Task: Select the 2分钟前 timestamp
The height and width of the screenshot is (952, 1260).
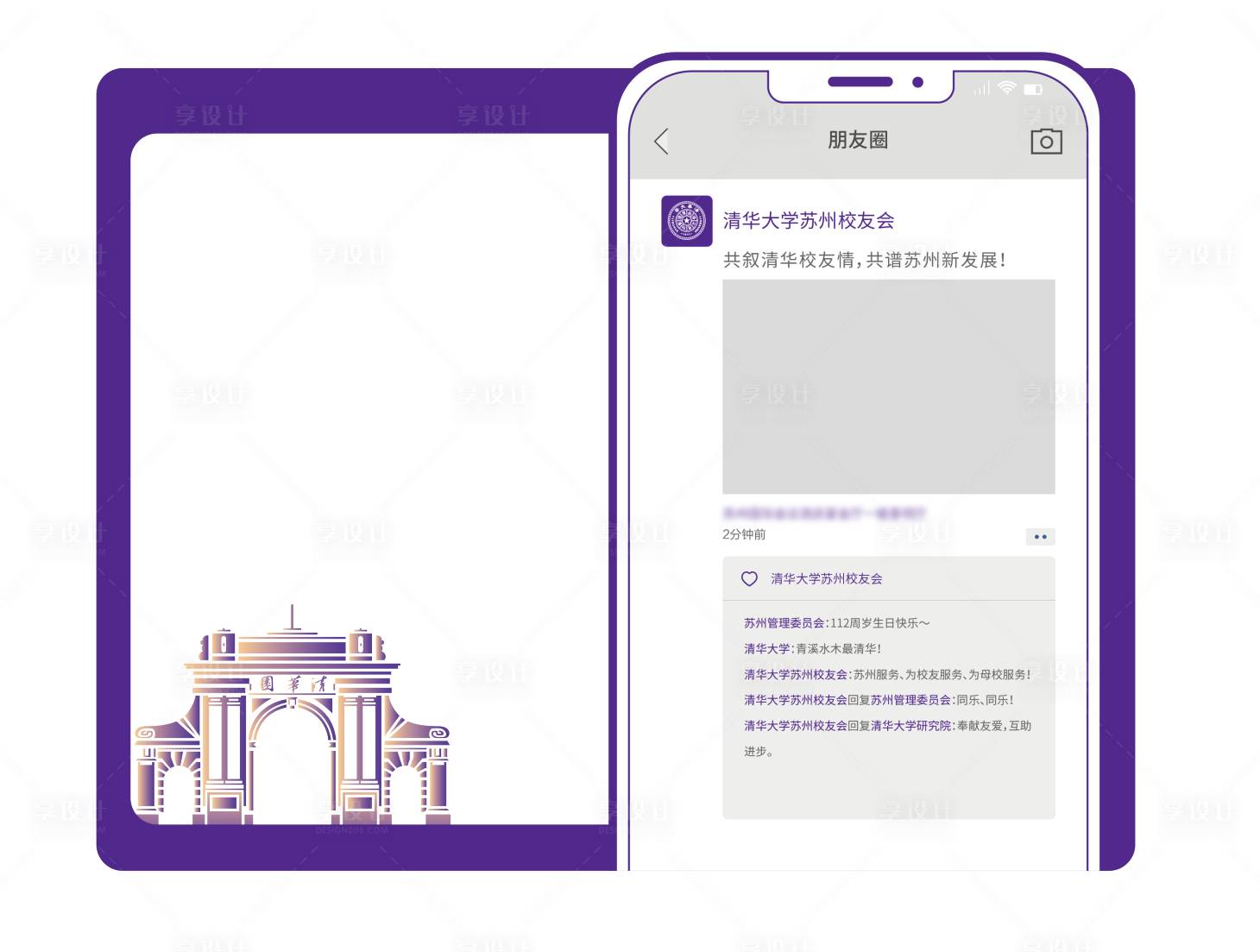Action: 744,534
